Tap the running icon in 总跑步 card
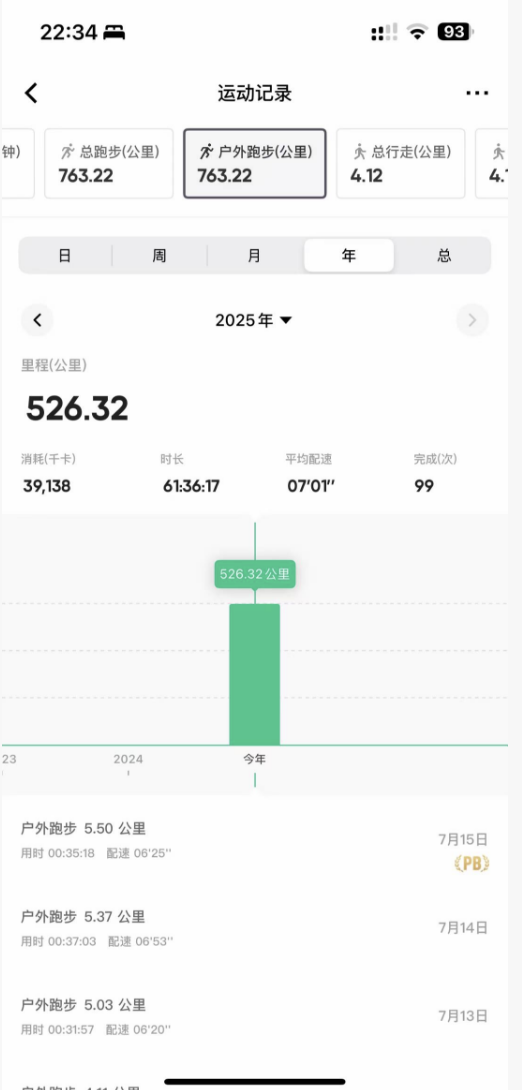522x1090 pixels. (67, 152)
